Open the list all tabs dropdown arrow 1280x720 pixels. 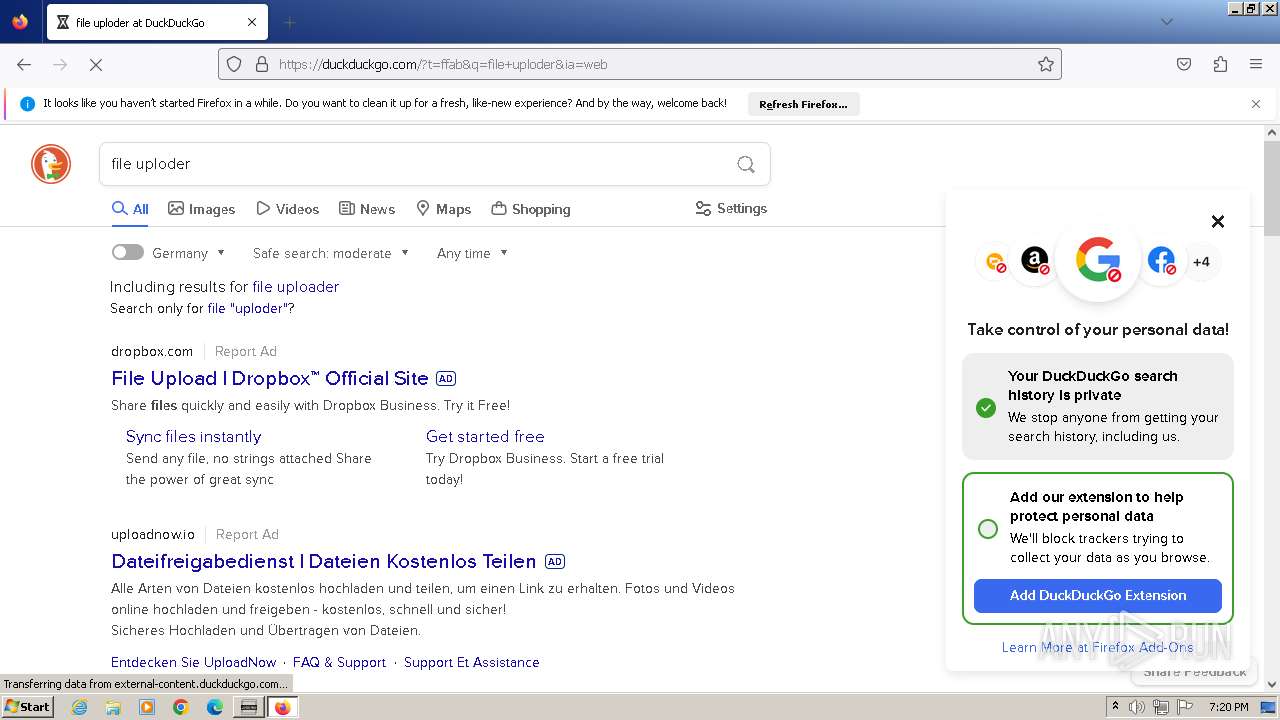(x=1167, y=22)
